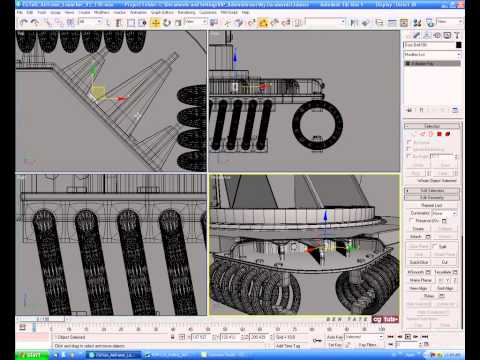Viewport: 480px width, 360px height.
Task: Select the Select and Link tool
Action: [47, 23]
